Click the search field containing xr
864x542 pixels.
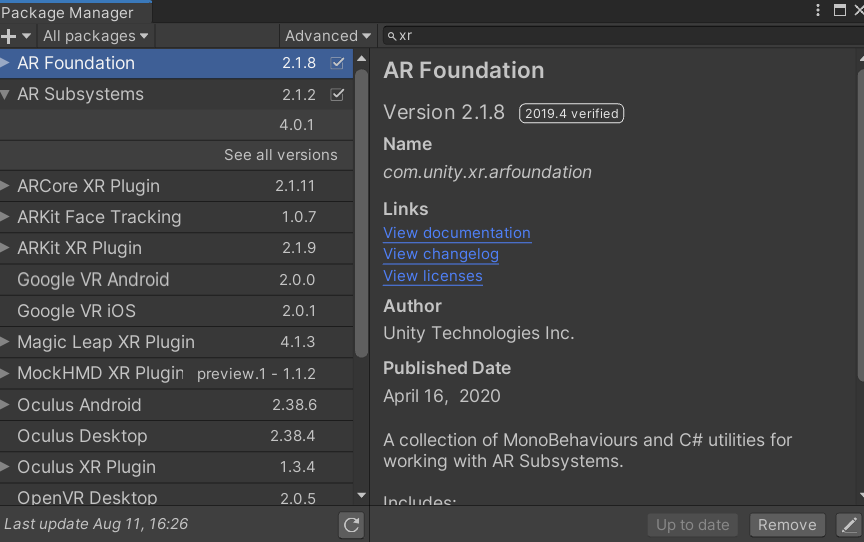pyautogui.click(x=623, y=36)
